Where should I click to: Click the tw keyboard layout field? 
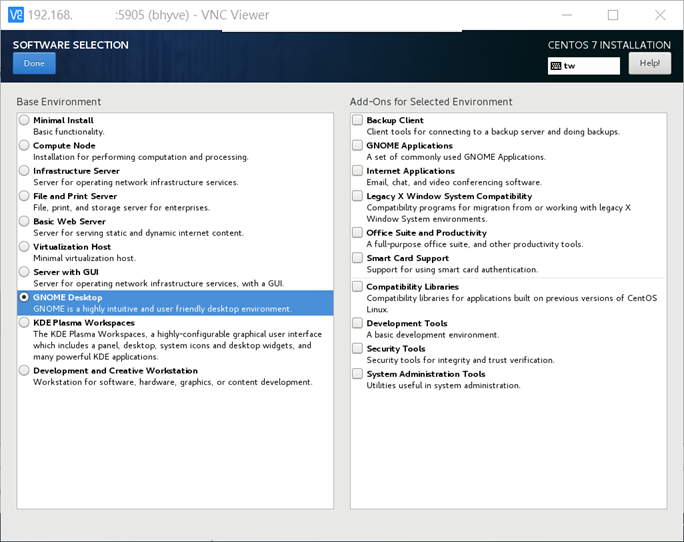pyautogui.click(x=584, y=66)
